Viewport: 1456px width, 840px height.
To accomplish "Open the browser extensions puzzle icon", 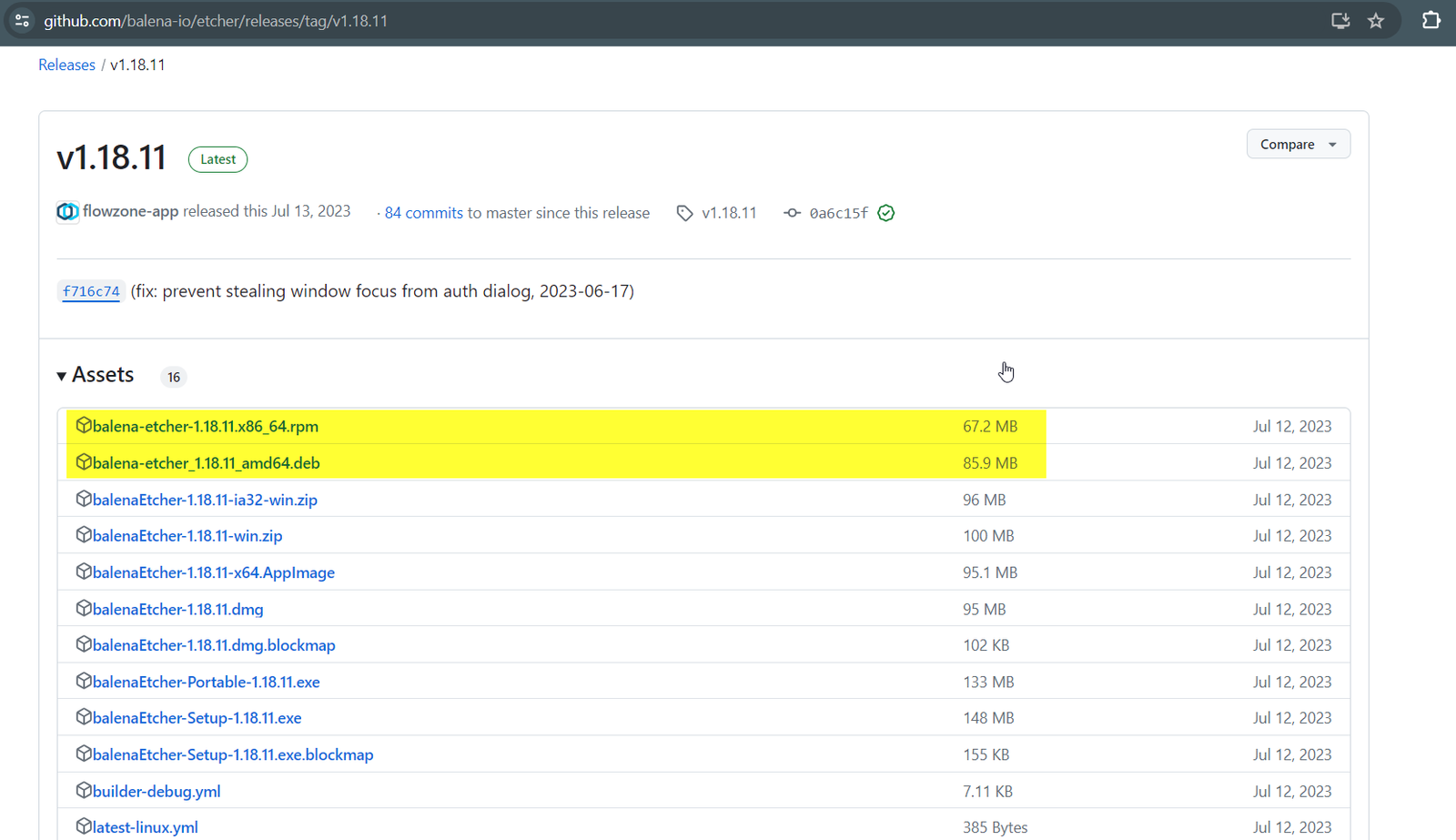I will click(1431, 20).
